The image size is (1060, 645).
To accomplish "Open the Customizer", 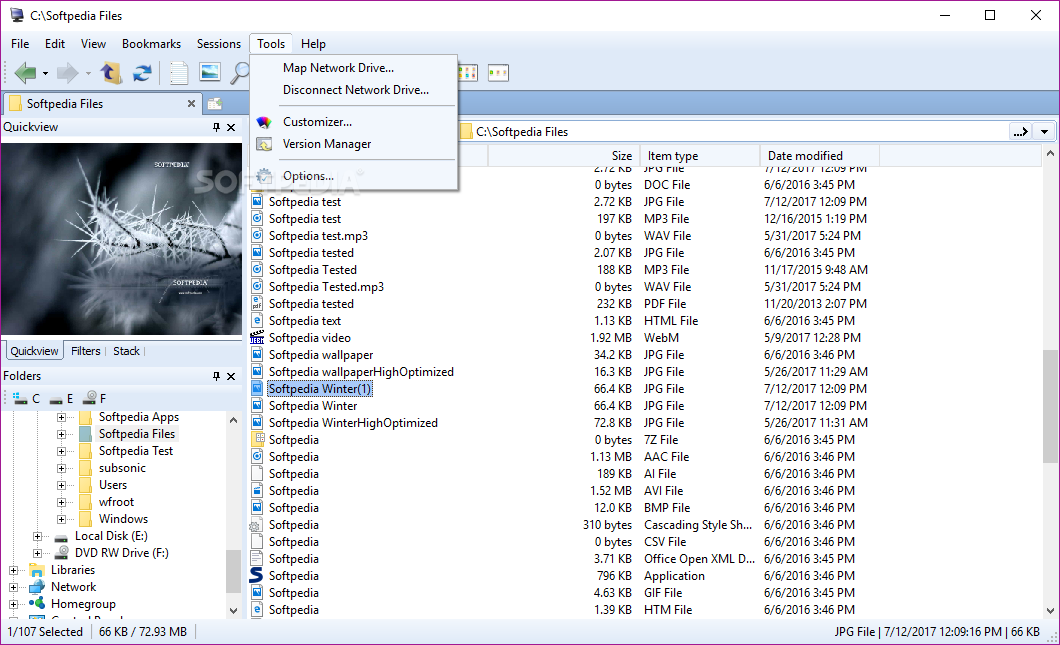I will 318,122.
